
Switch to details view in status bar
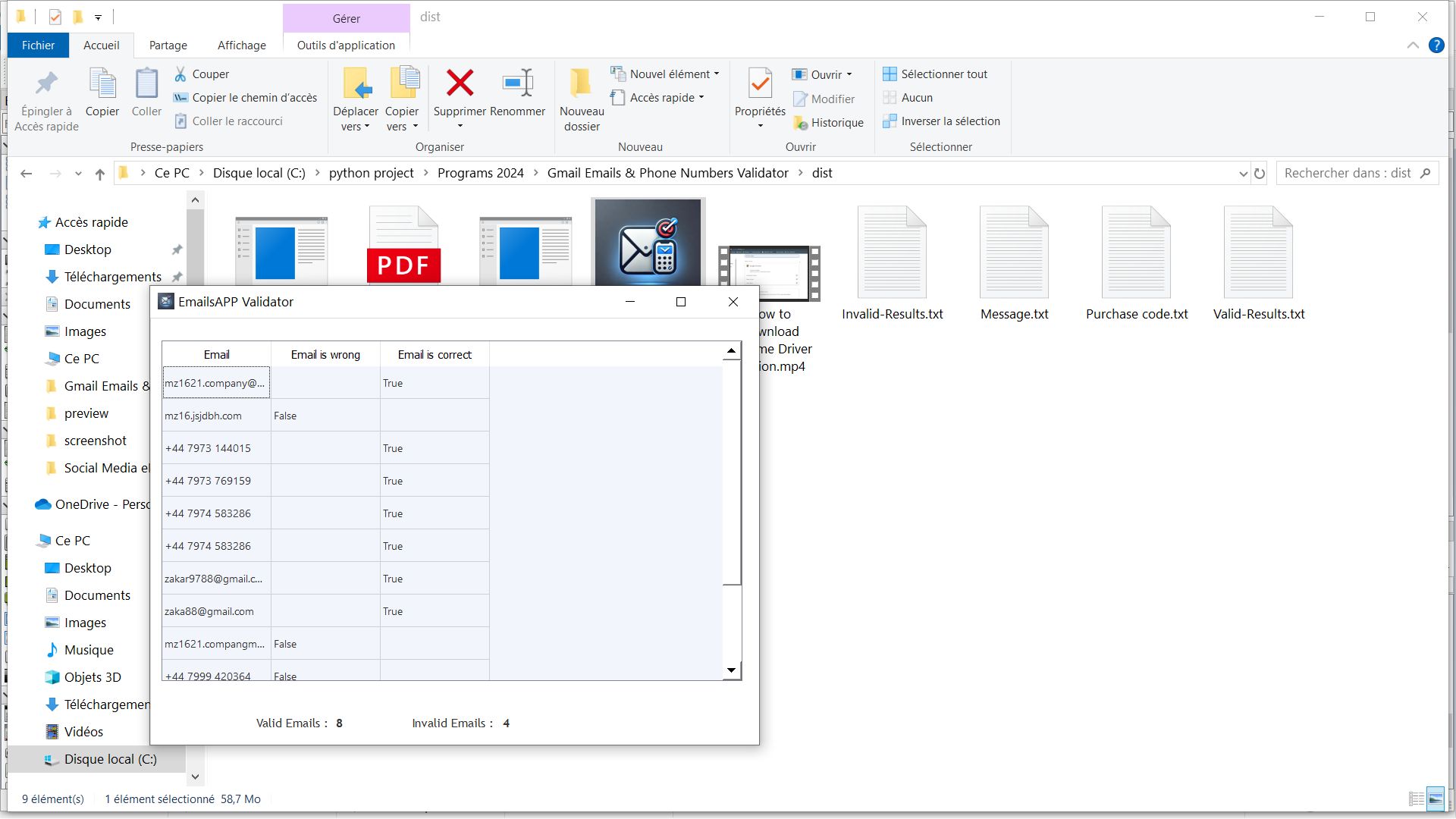pyautogui.click(x=1416, y=799)
